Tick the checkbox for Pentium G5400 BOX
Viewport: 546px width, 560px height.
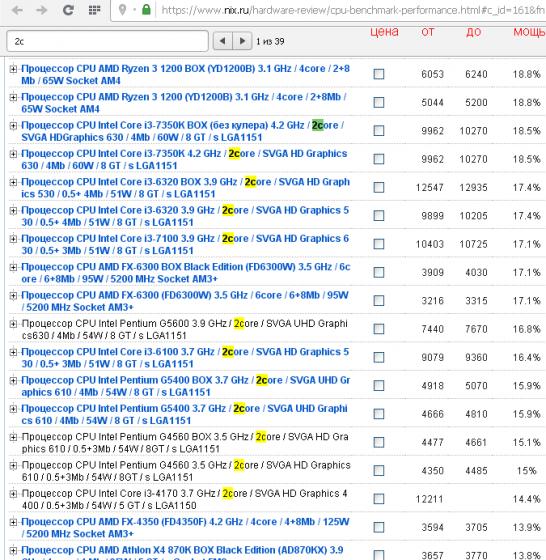point(379,386)
